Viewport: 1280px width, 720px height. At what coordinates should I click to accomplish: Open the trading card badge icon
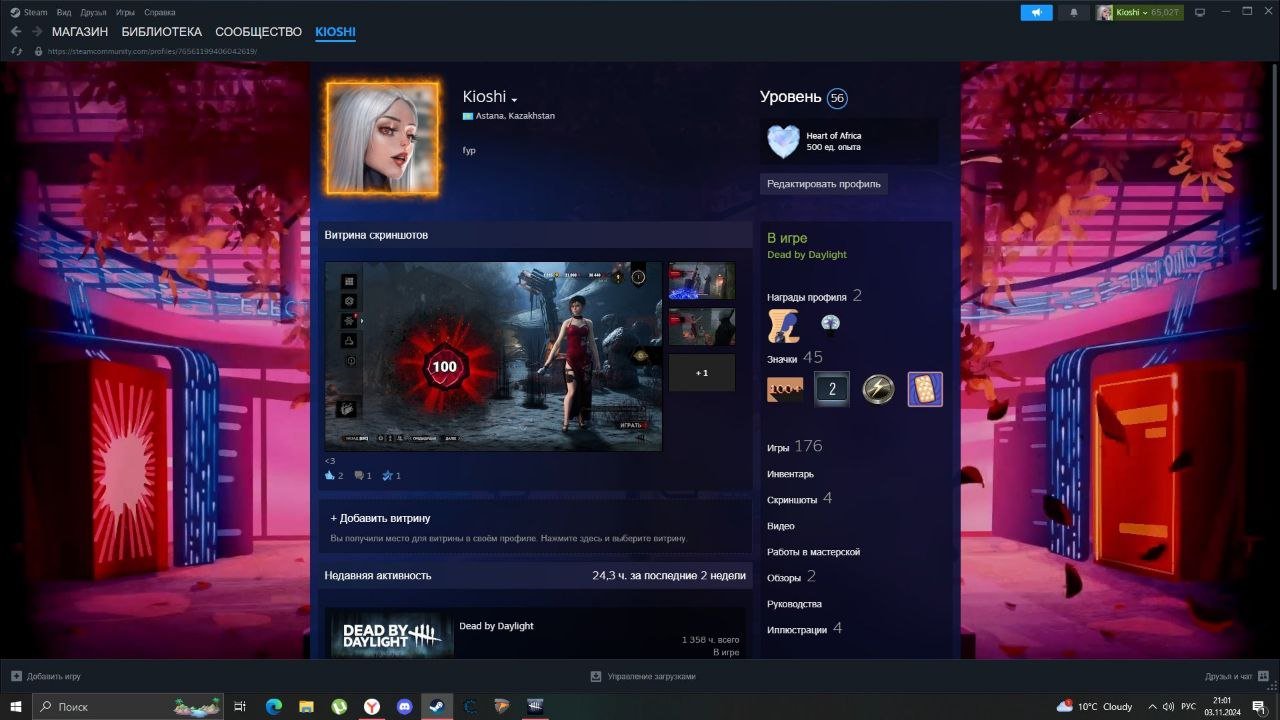[925, 389]
